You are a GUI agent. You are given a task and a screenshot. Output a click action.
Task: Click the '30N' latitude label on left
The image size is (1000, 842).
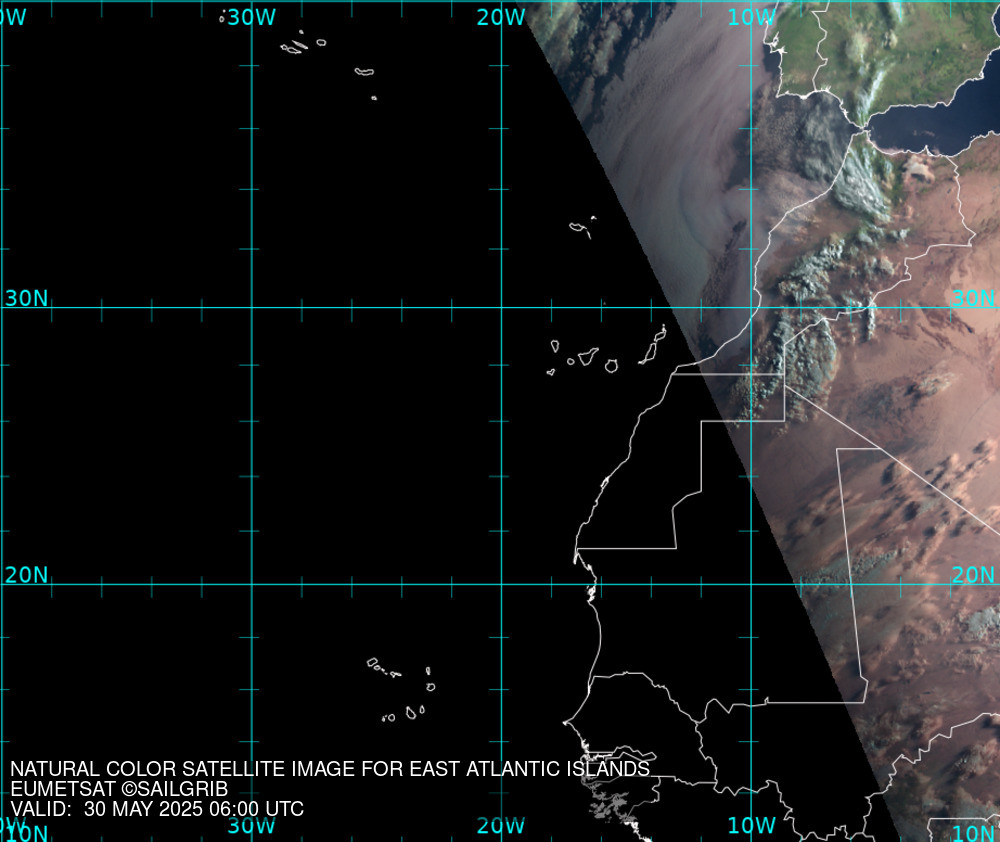click(27, 298)
